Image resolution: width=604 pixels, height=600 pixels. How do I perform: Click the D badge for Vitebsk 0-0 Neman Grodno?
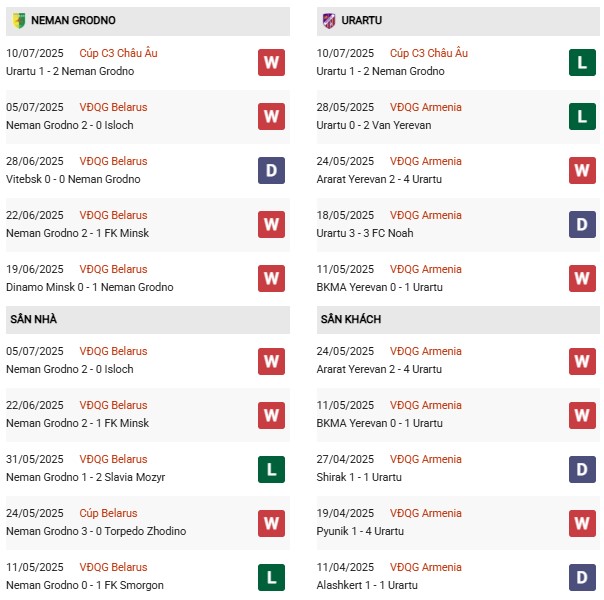coord(271,170)
